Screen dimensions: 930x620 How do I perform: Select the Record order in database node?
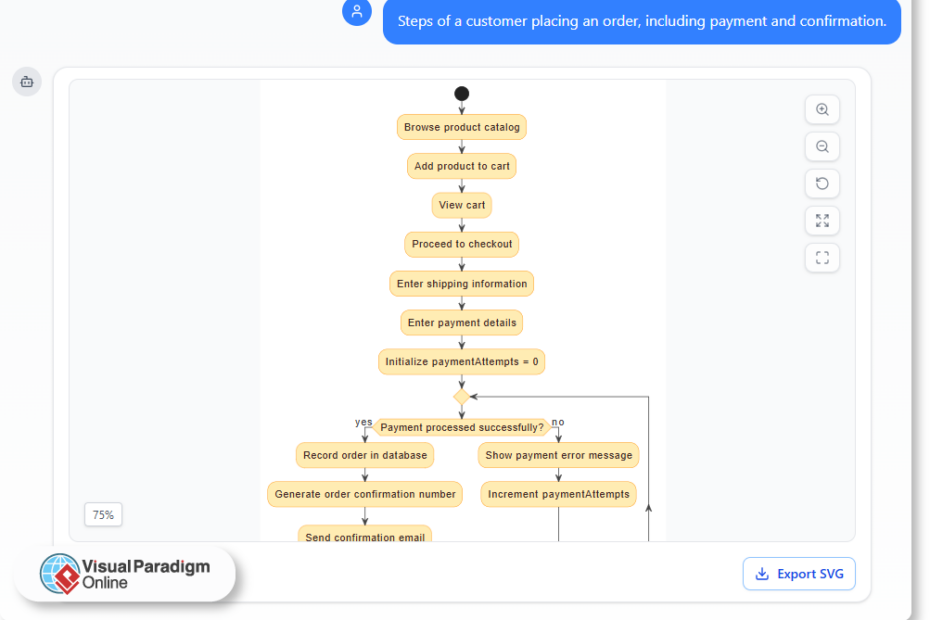coord(364,455)
